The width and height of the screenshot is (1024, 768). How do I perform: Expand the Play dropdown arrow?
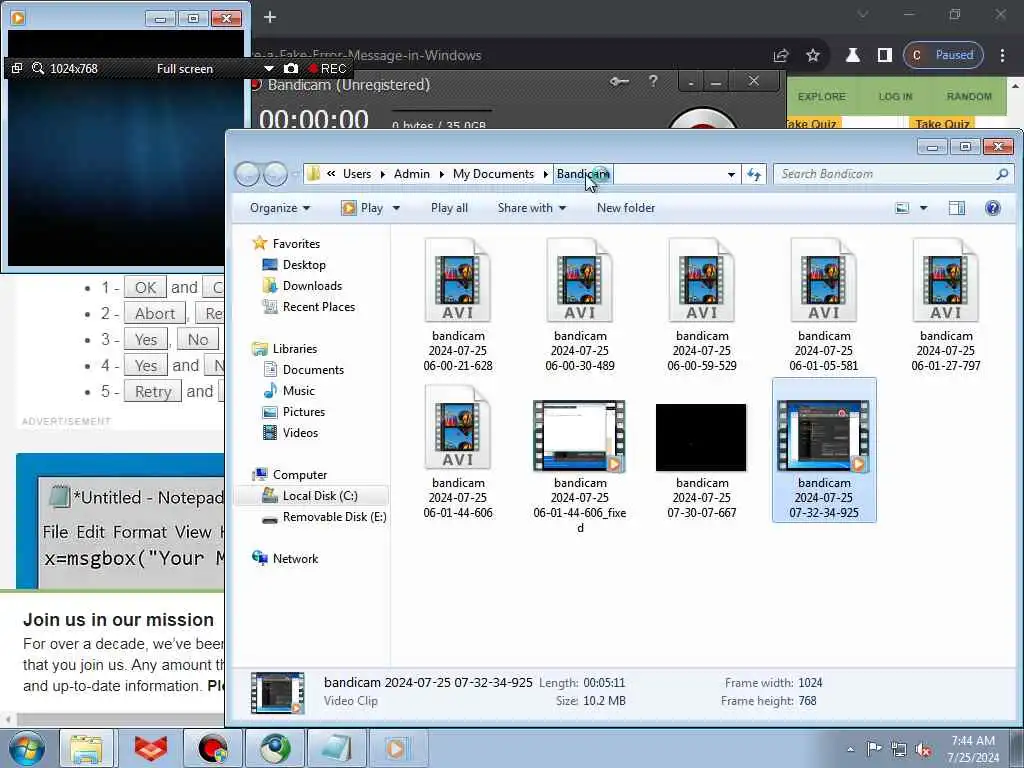coord(396,208)
